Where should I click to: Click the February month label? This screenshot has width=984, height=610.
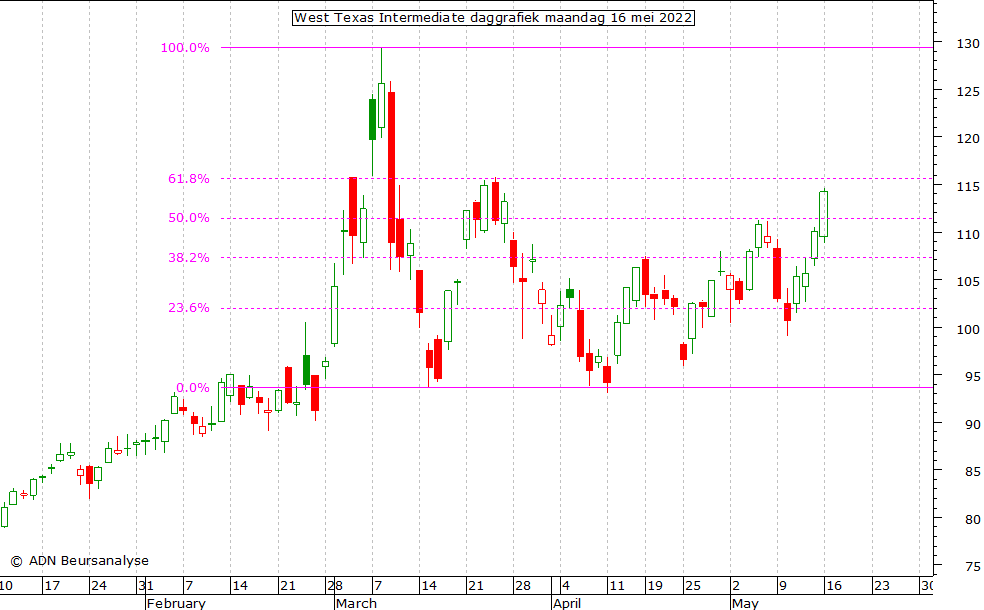(176, 603)
